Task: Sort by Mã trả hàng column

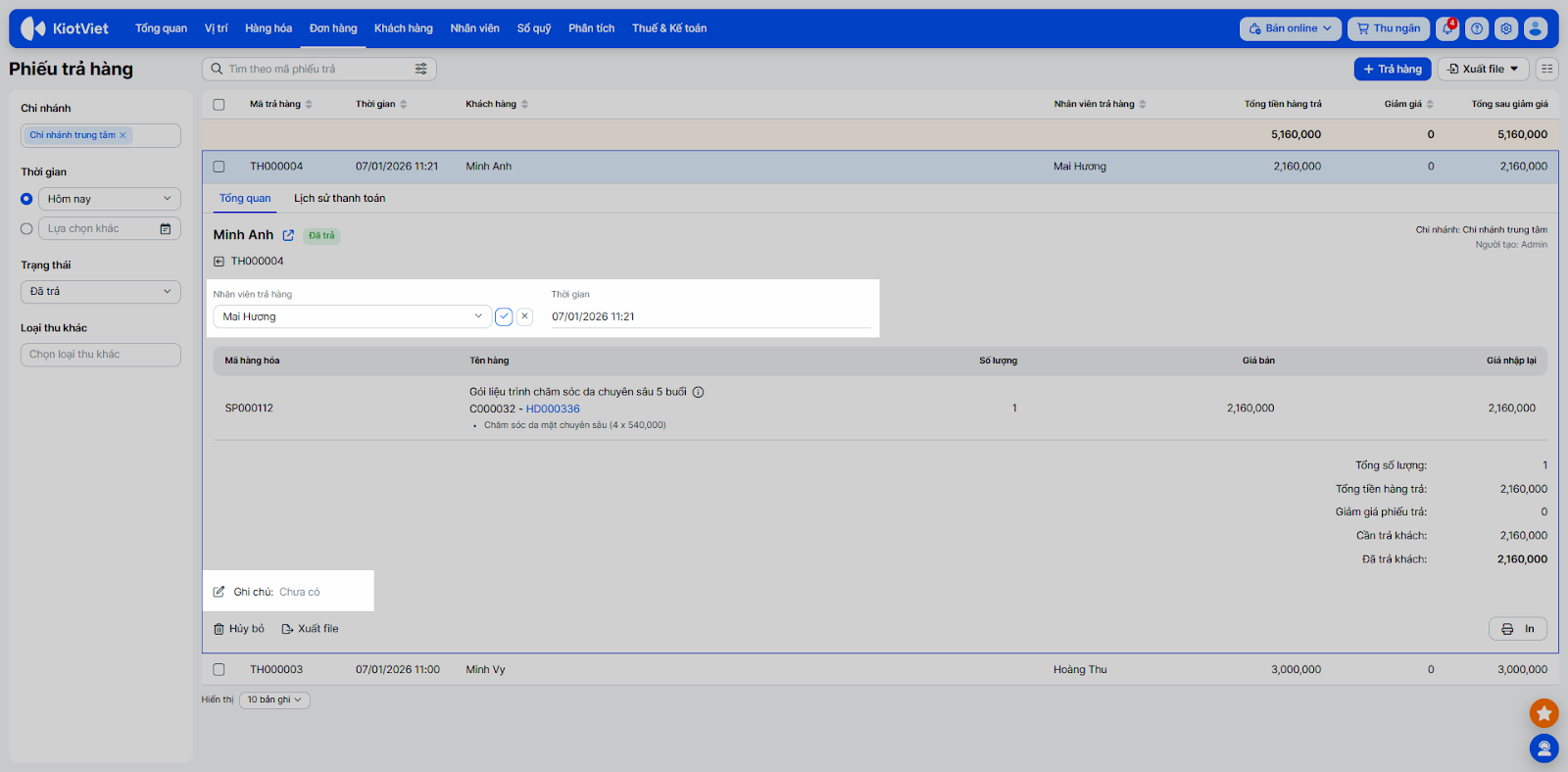Action: (281, 104)
